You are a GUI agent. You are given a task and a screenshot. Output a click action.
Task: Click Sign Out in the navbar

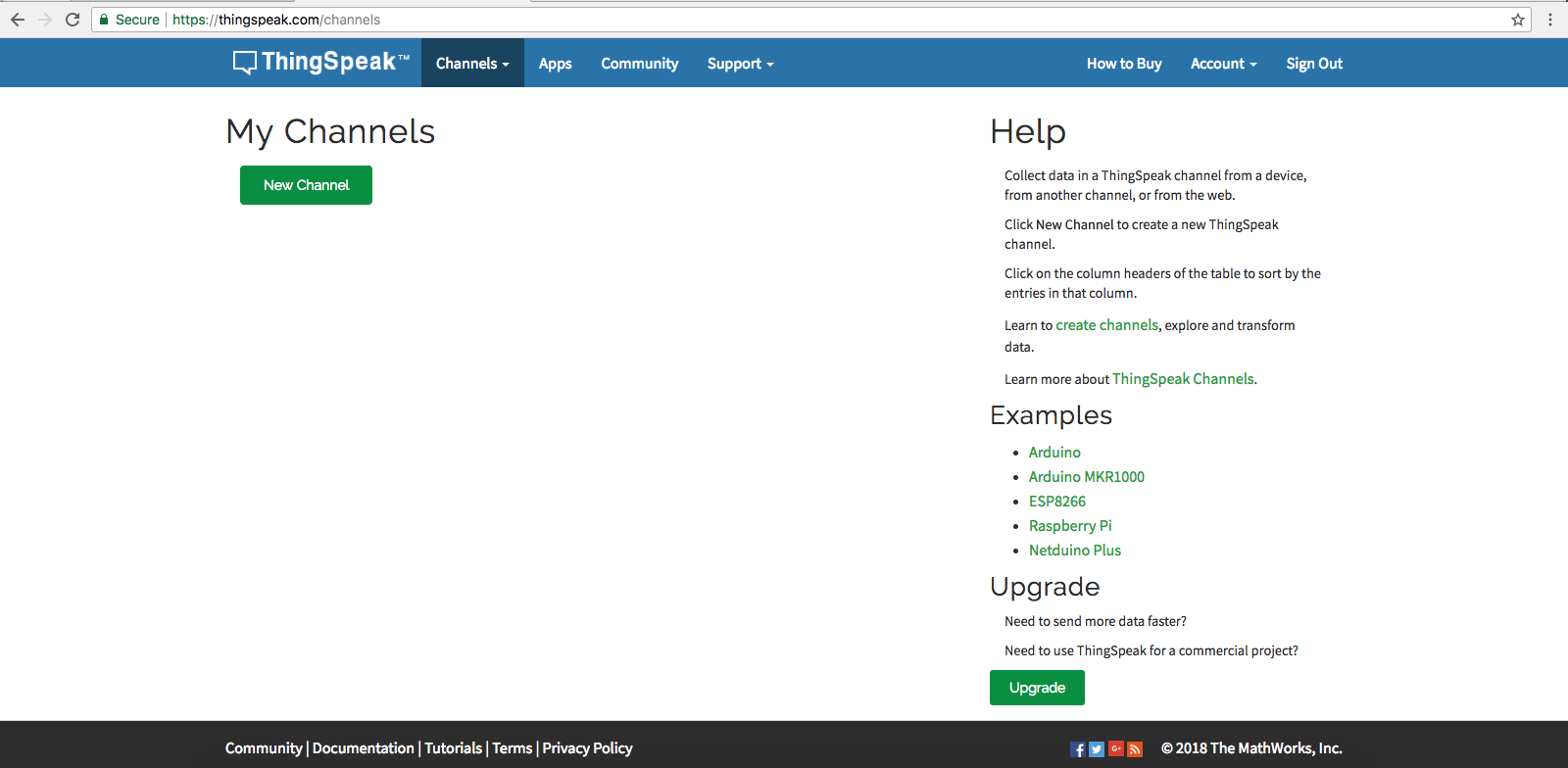(x=1314, y=63)
